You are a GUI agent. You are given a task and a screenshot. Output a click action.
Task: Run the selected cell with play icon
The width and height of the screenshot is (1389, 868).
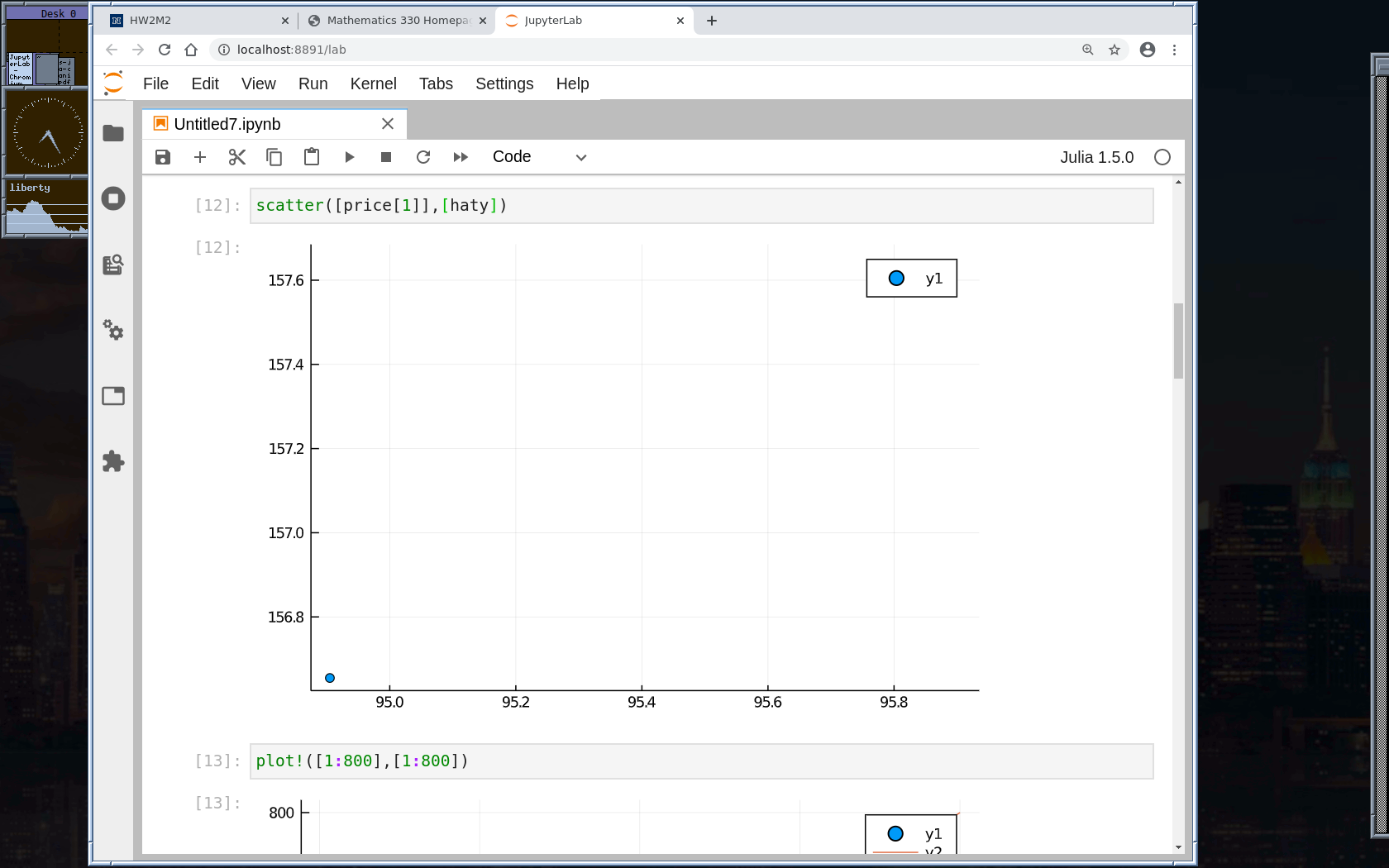tap(349, 157)
